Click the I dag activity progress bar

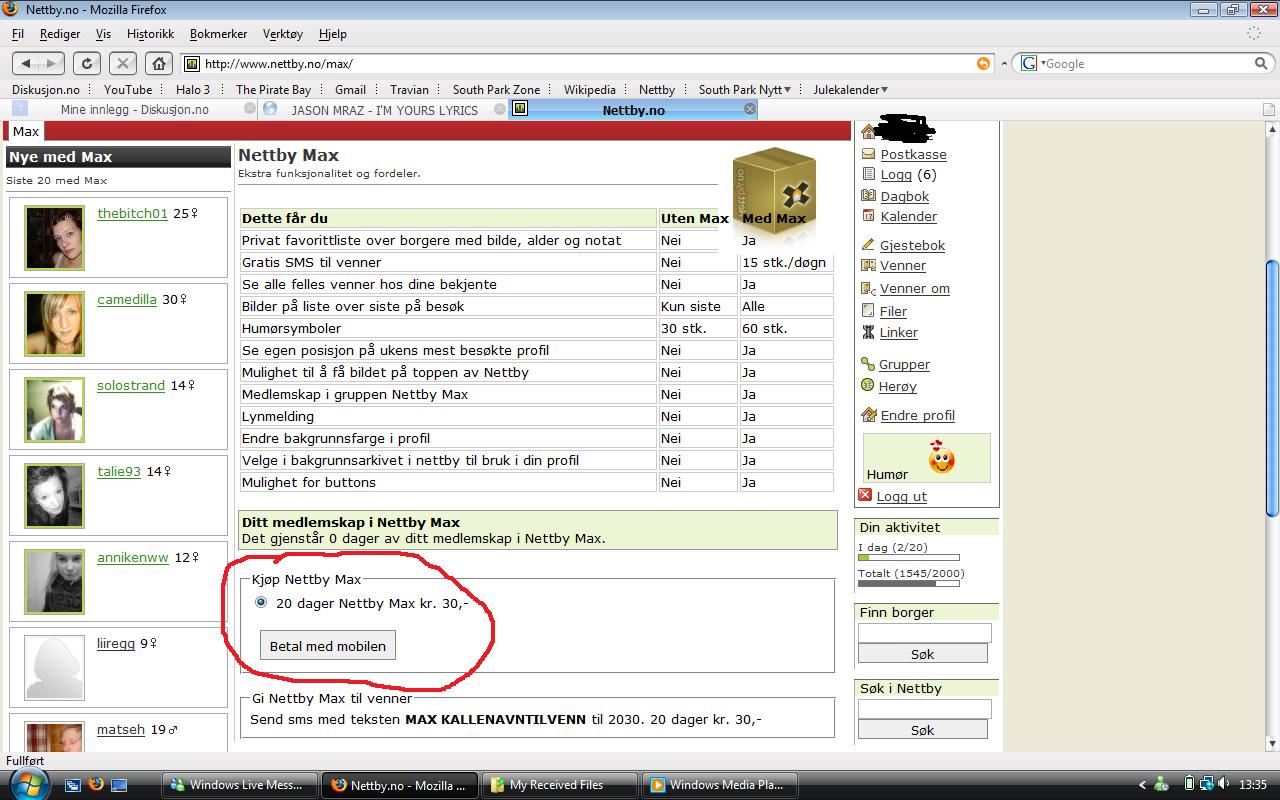coord(909,558)
